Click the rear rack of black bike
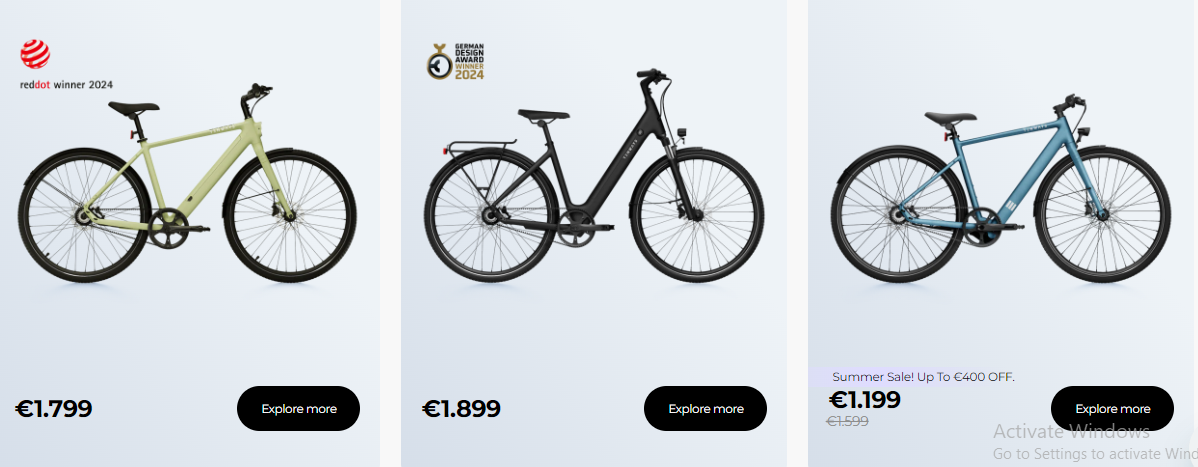Image resolution: width=1198 pixels, height=467 pixels. point(480,147)
